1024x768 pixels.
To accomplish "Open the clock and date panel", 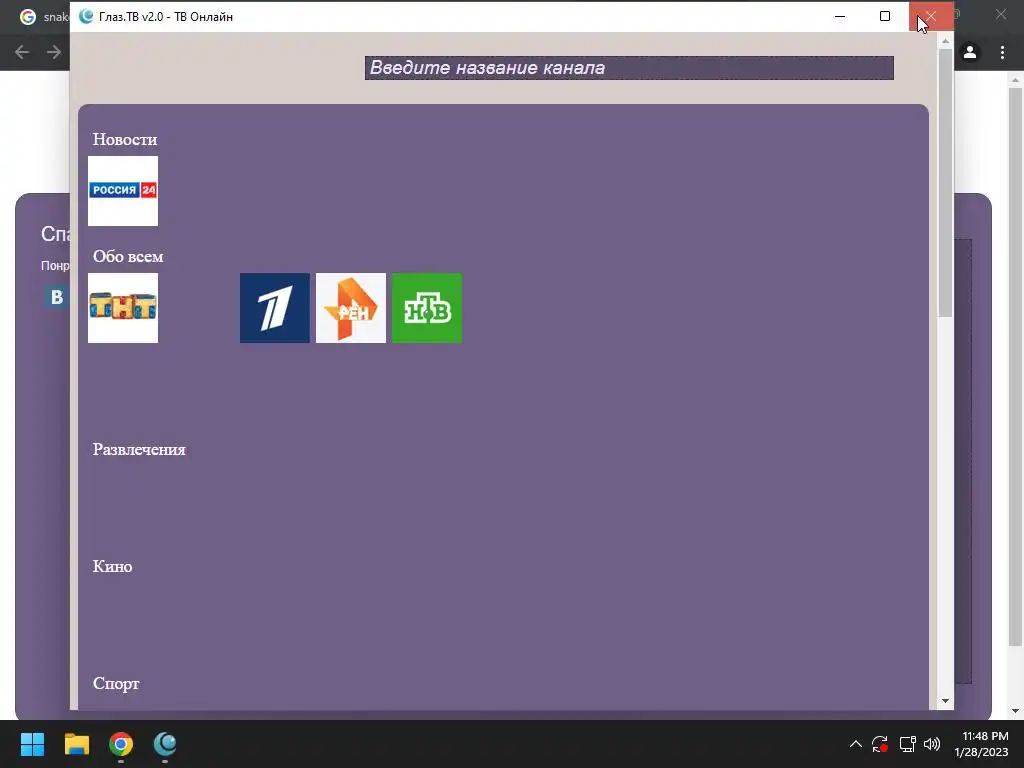I will coord(982,744).
